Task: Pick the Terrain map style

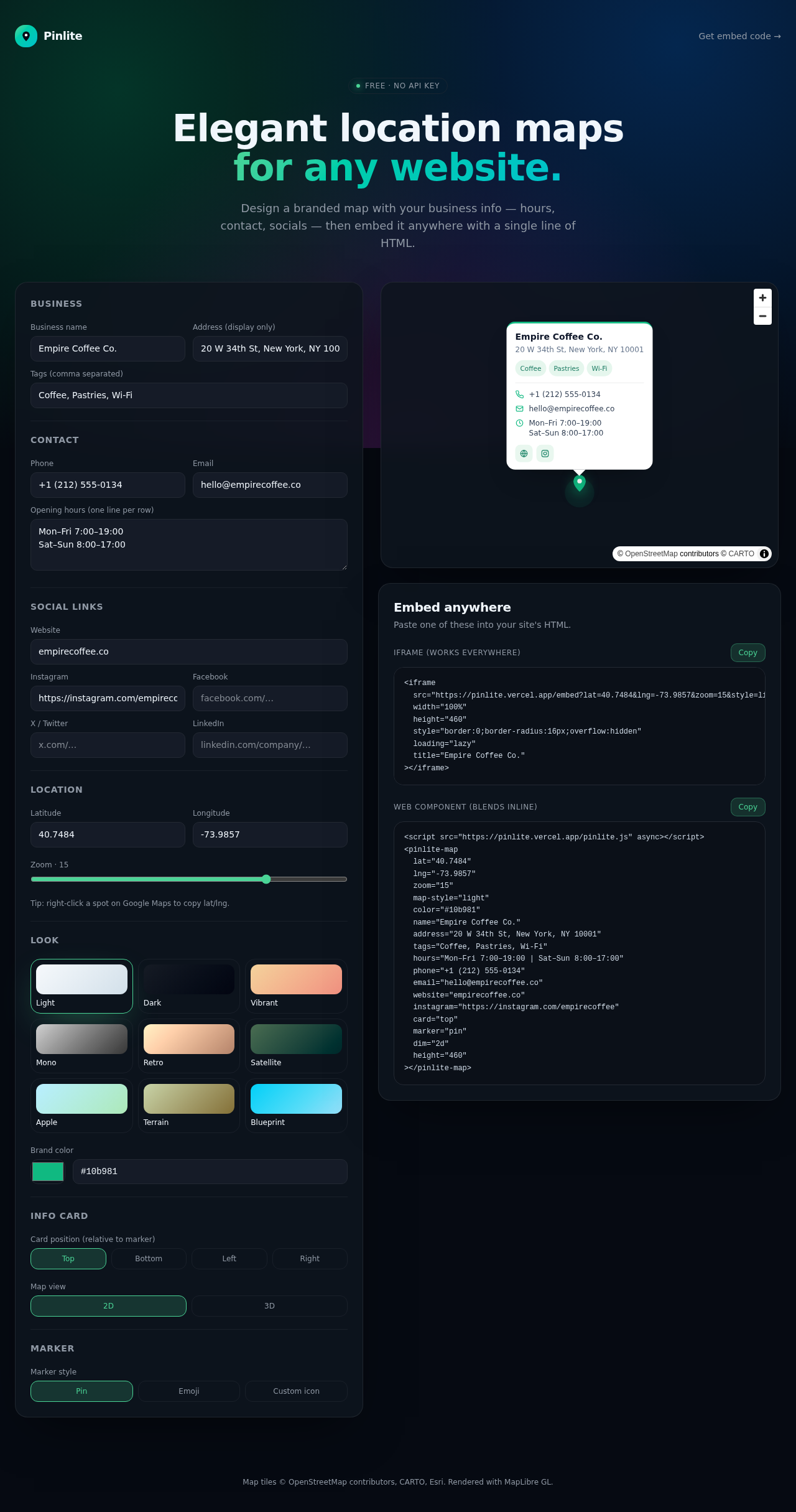Action: [189, 1106]
